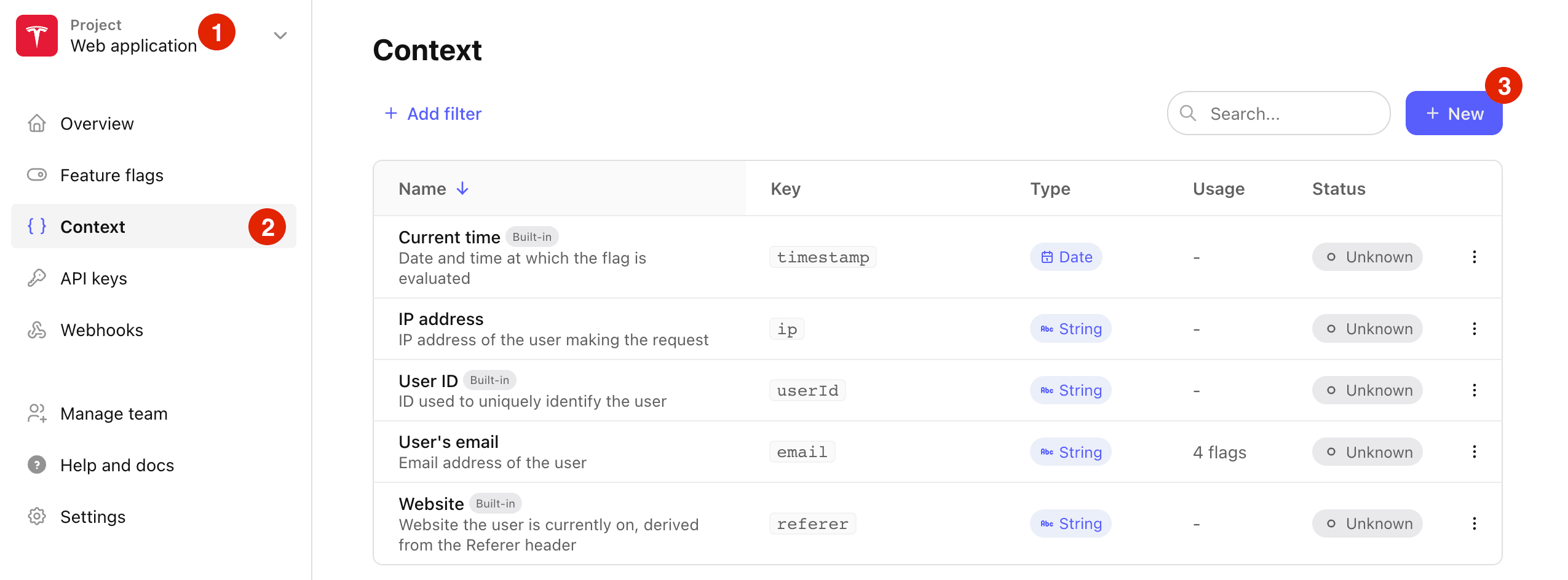Click the Feature flags toggle icon
Screen dimensions: 1568x580
pyautogui.click(x=37, y=175)
